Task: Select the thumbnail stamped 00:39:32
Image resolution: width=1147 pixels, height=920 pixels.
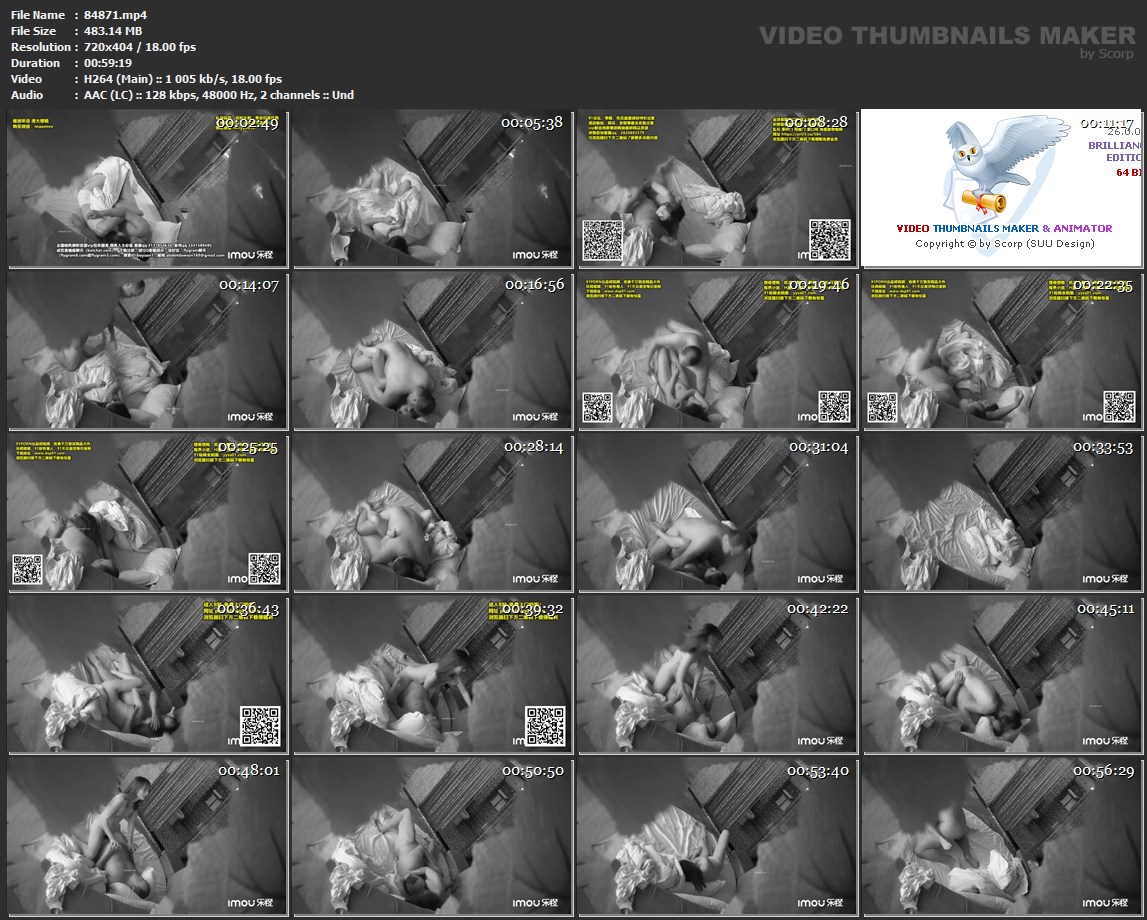Action: point(432,674)
